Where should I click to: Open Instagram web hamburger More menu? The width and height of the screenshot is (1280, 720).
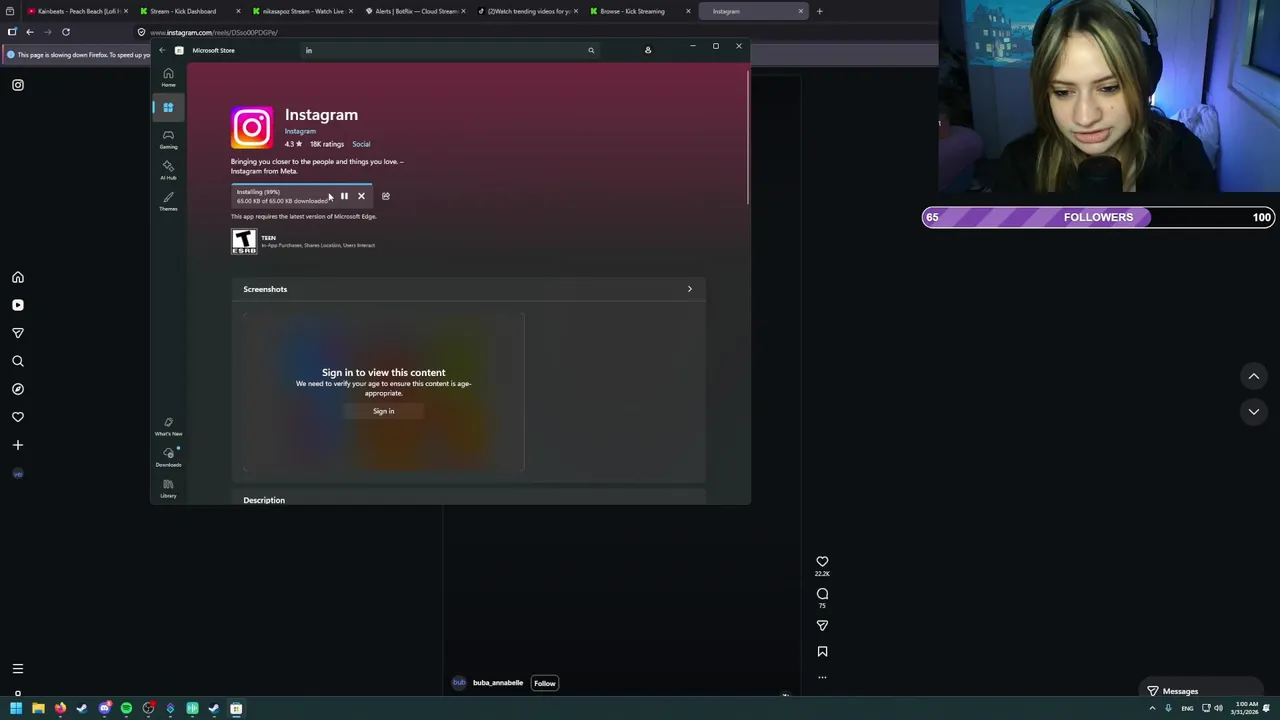tap(18, 669)
